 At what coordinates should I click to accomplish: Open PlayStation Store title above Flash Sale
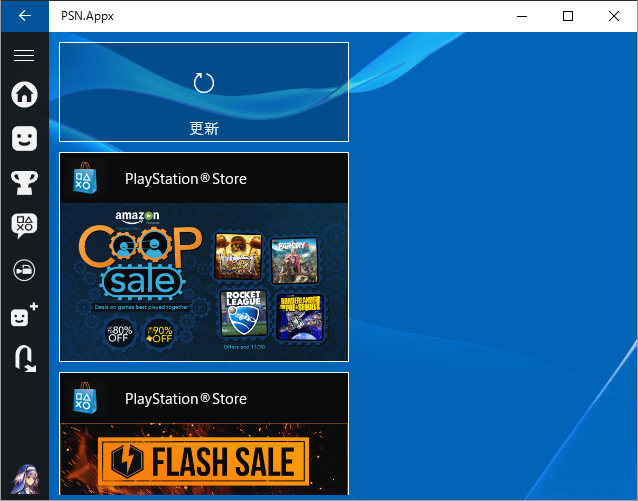pos(186,398)
